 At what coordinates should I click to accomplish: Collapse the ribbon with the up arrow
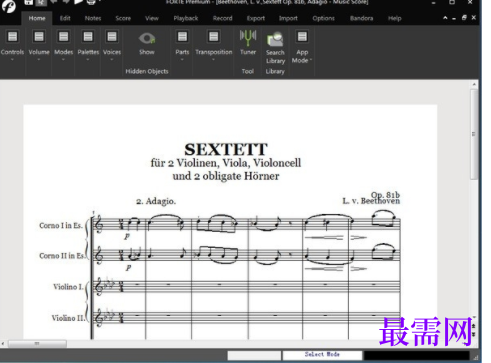(445, 18)
